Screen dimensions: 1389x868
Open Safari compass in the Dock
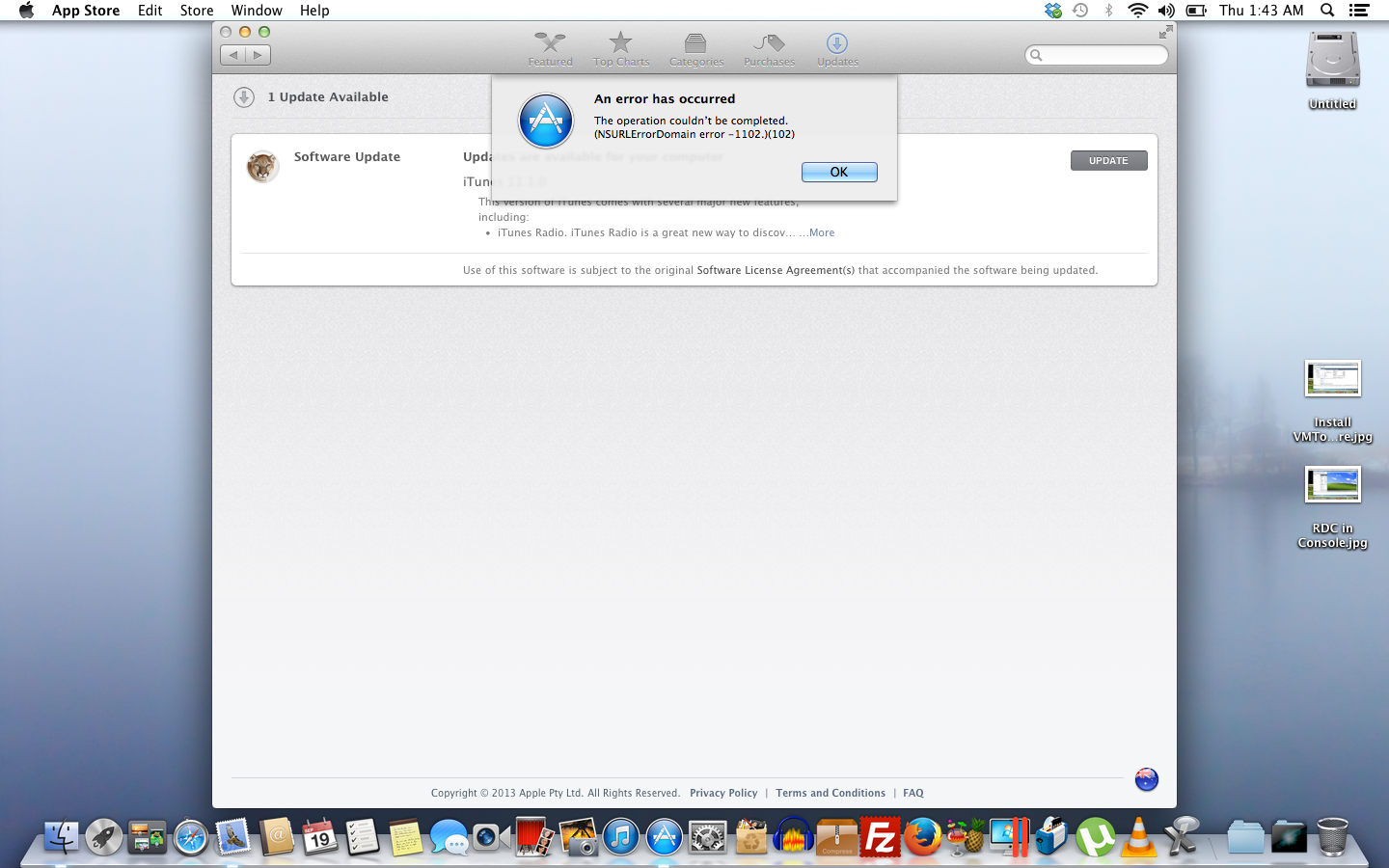click(x=191, y=837)
